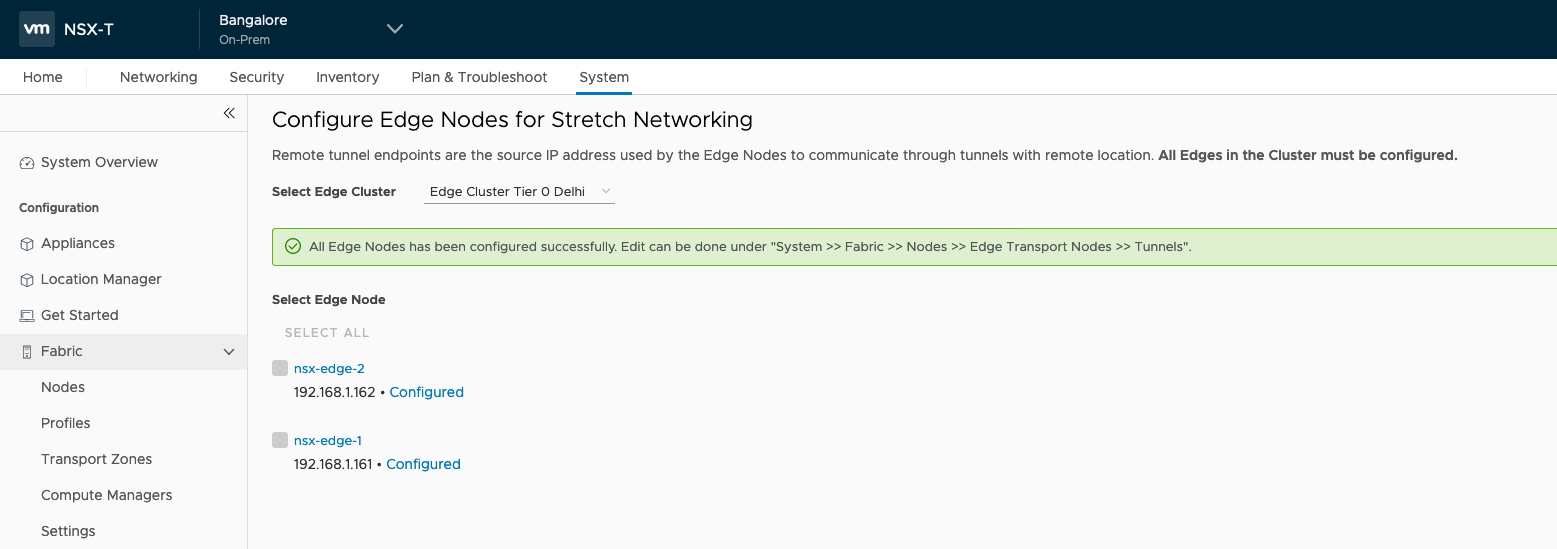Click the Location Manager cube icon

[27, 280]
